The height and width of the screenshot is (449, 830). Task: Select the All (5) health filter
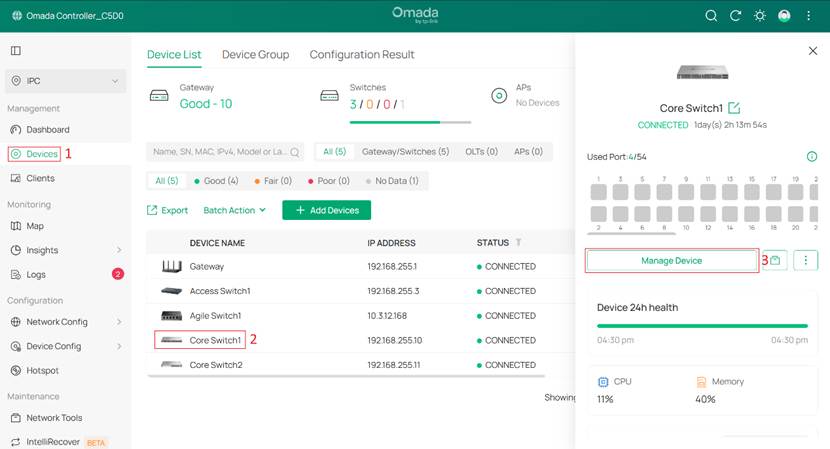coord(166,181)
